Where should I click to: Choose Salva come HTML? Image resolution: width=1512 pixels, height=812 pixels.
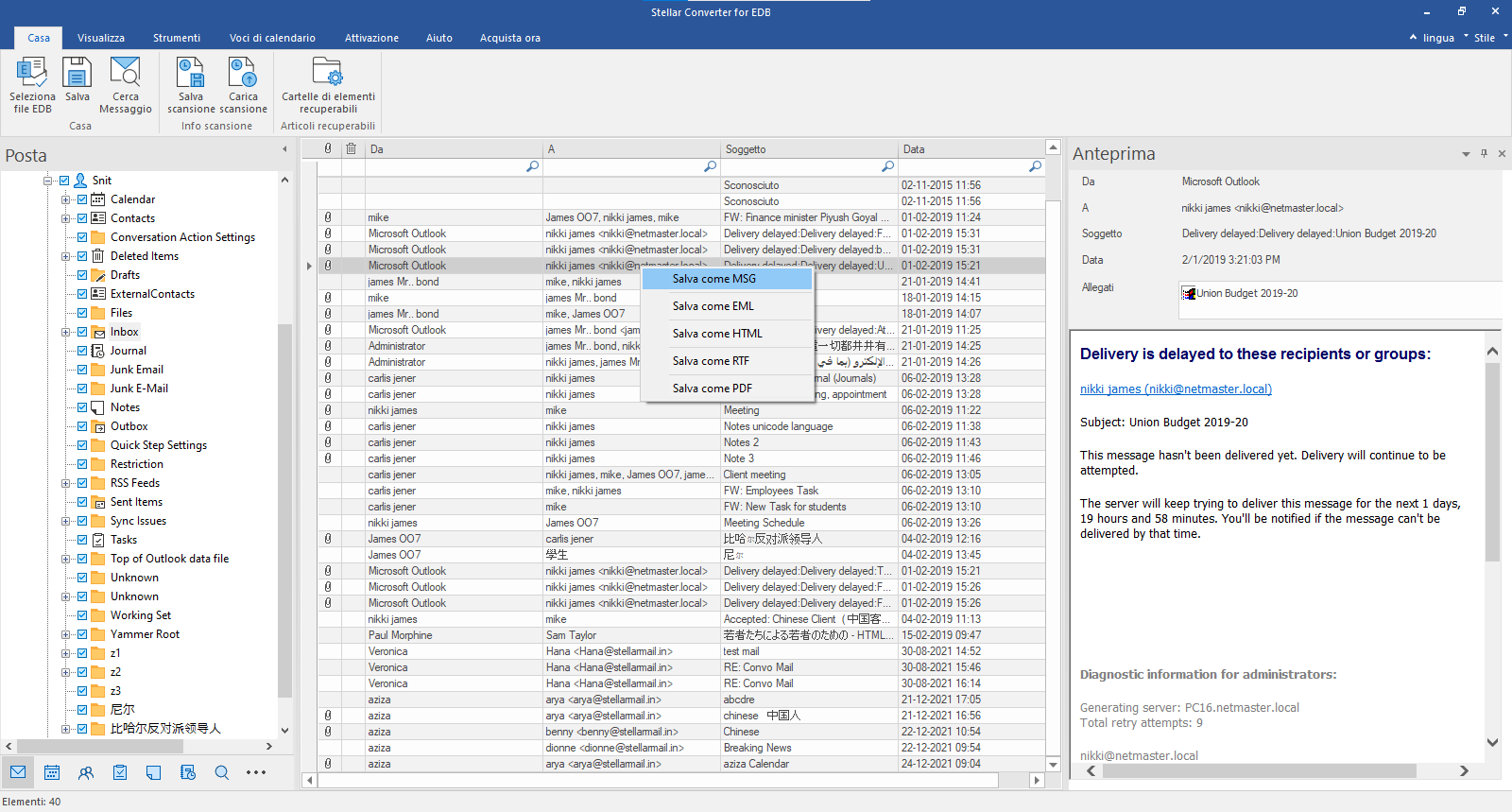click(x=727, y=334)
